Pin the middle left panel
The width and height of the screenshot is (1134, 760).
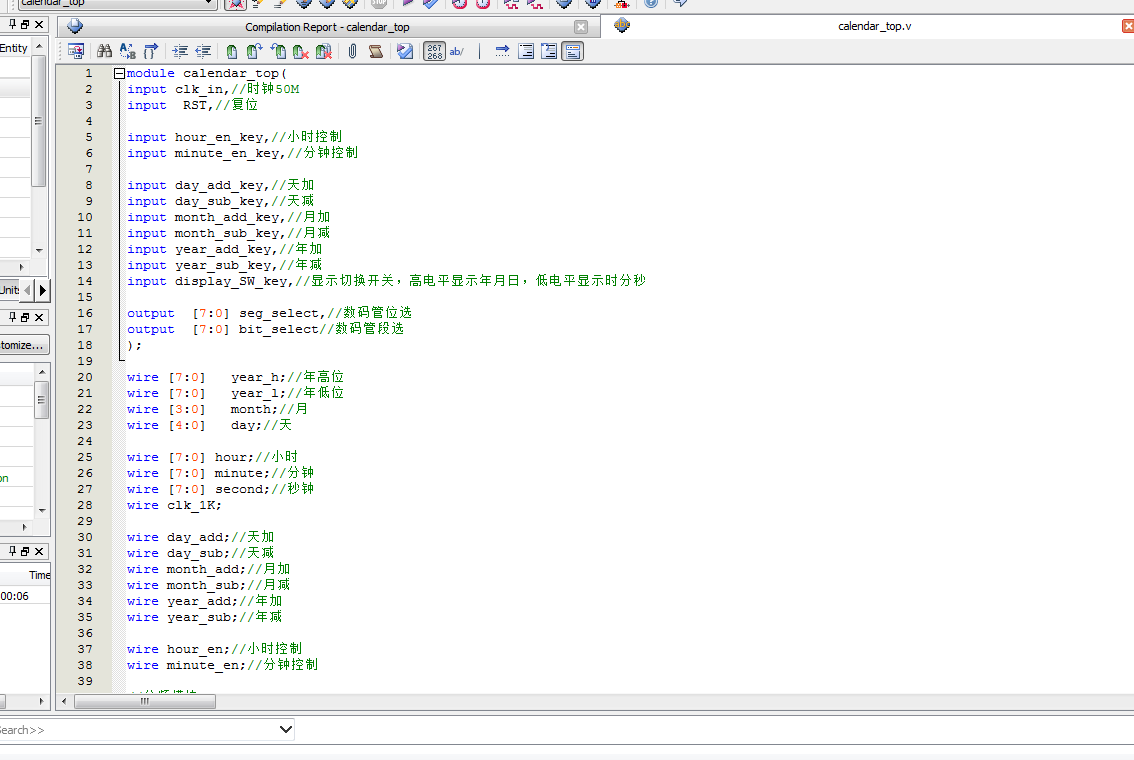coord(12,317)
